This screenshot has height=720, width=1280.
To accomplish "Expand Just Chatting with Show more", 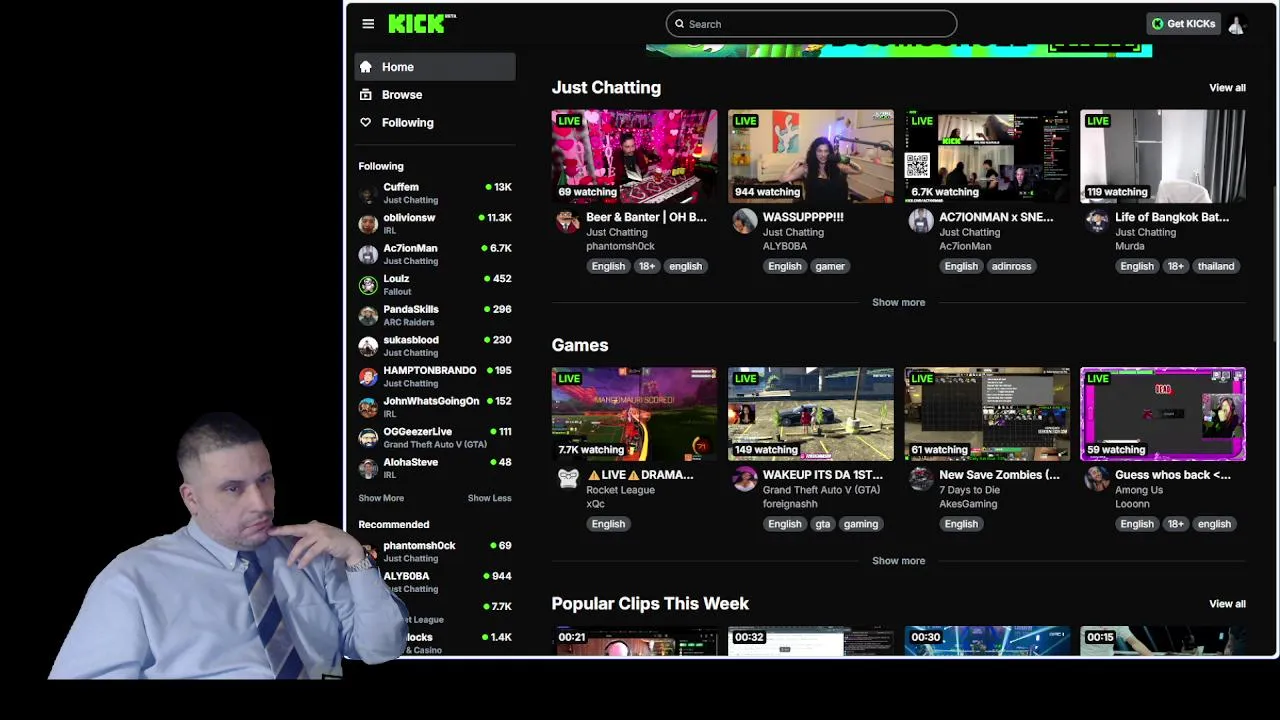I will pyautogui.click(x=898, y=302).
